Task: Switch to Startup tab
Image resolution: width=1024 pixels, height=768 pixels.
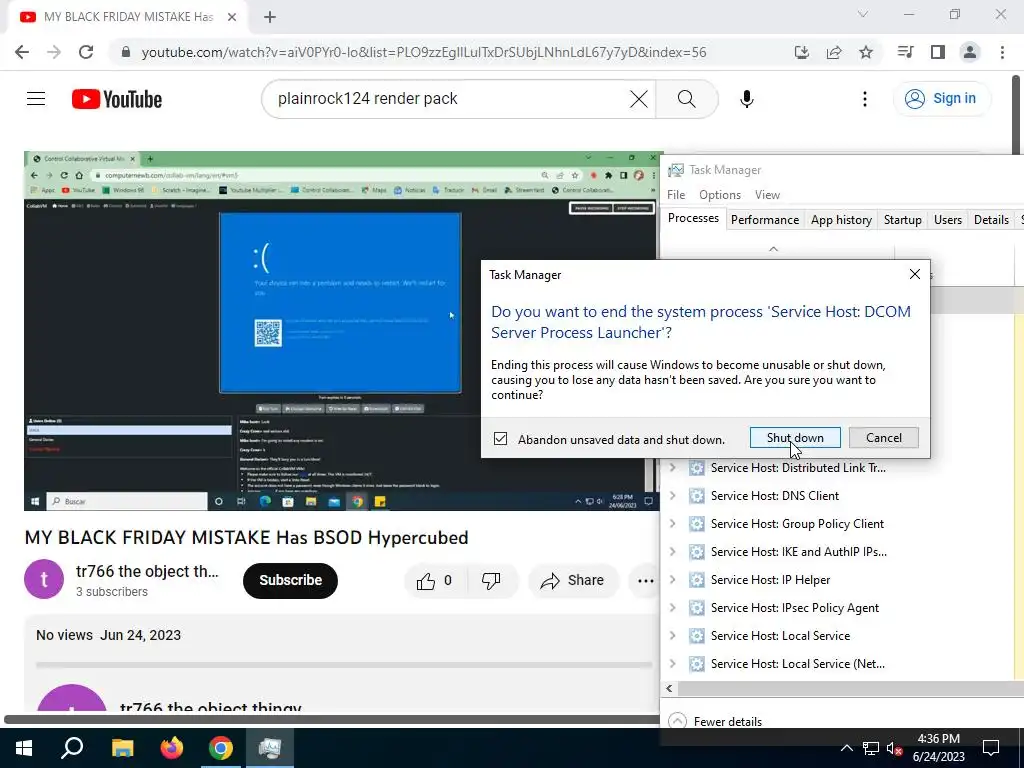Action: tap(903, 220)
